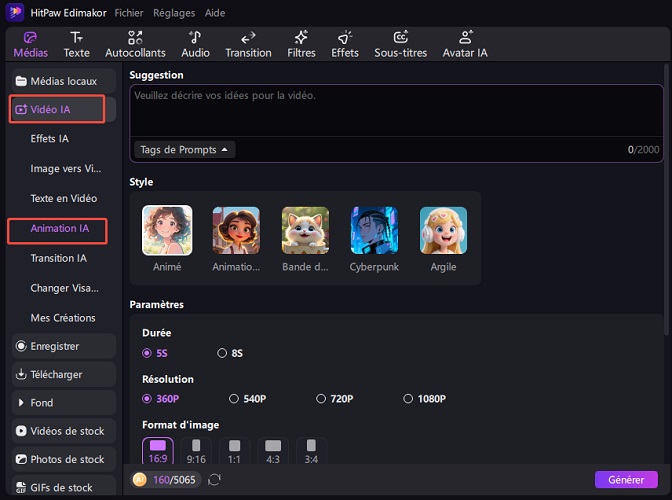Image resolution: width=672 pixels, height=500 pixels.
Task: Open the Réglages menu
Action: [x=173, y=14]
